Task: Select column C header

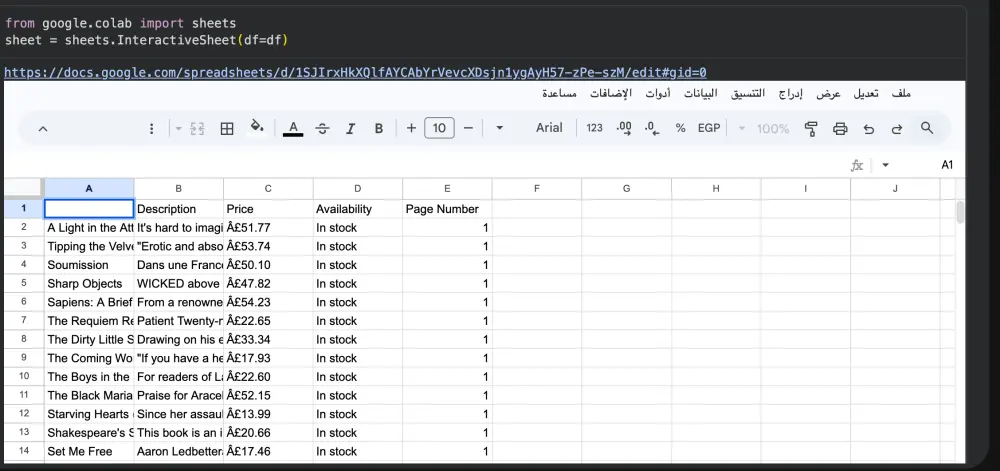Action: (x=268, y=189)
